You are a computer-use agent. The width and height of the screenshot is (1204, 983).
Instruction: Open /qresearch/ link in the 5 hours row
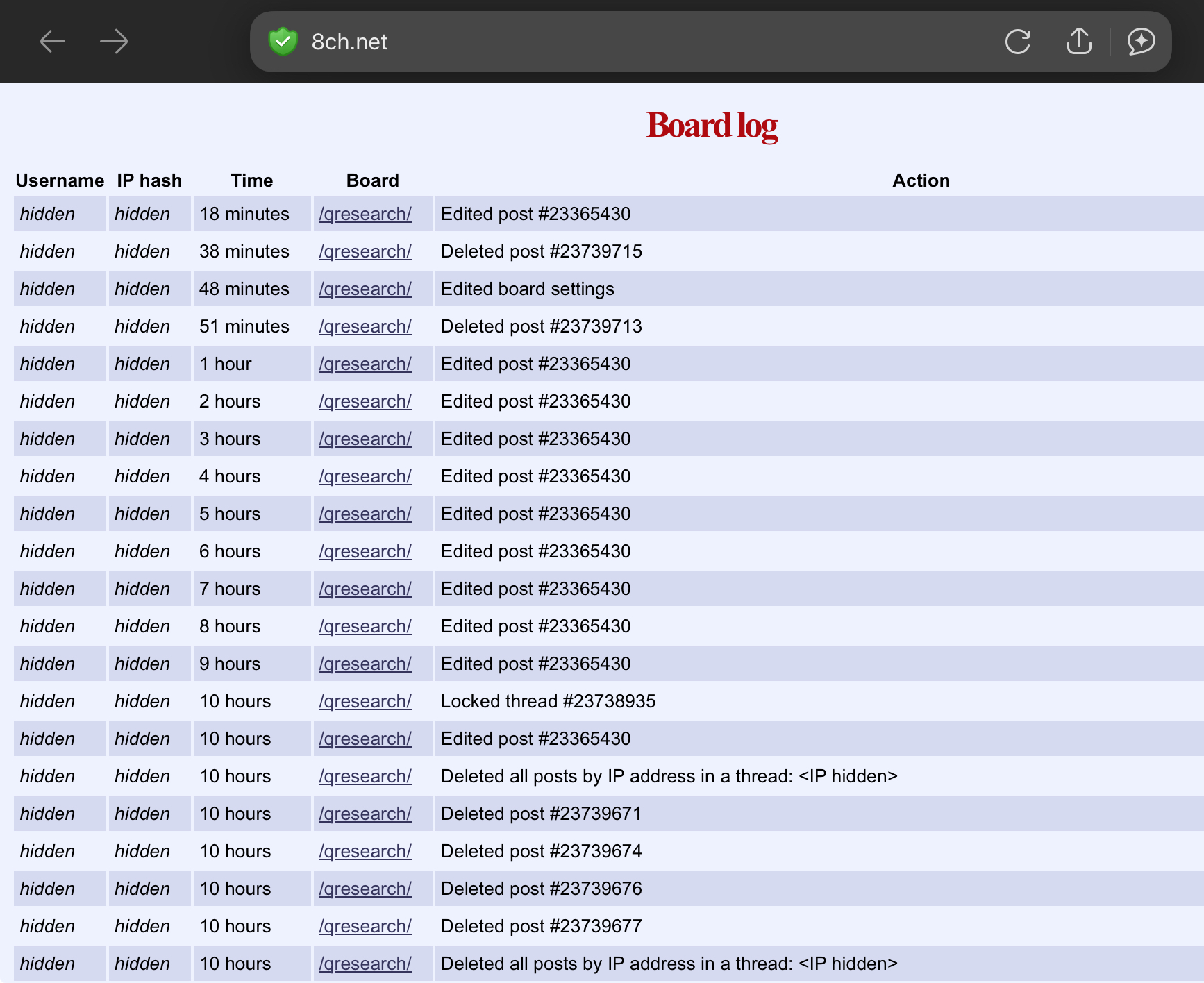point(365,514)
